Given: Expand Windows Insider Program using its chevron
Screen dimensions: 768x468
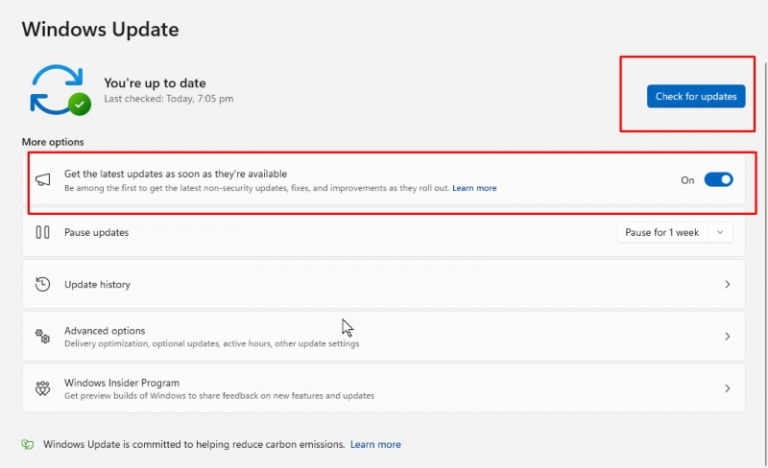Looking at the screenshot, I should [x=727, y=388].
